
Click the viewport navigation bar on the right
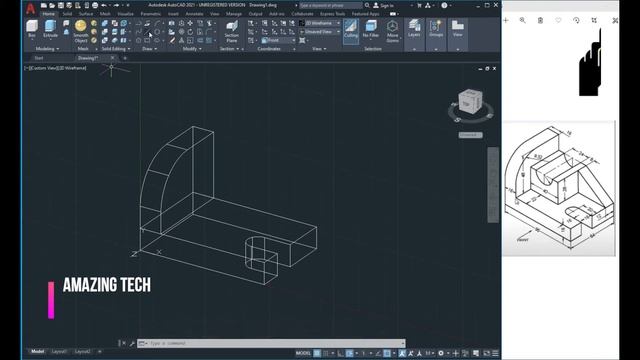[x=493, y=185]
